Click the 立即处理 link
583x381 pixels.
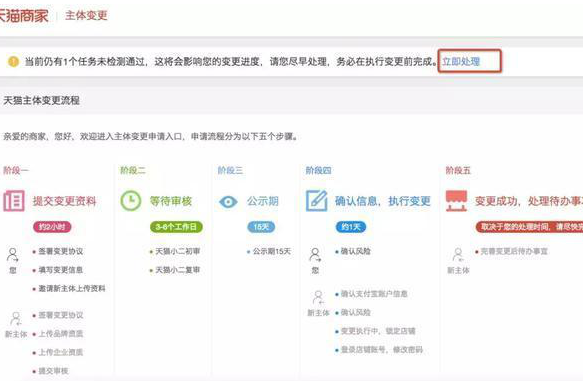point(461,61)
